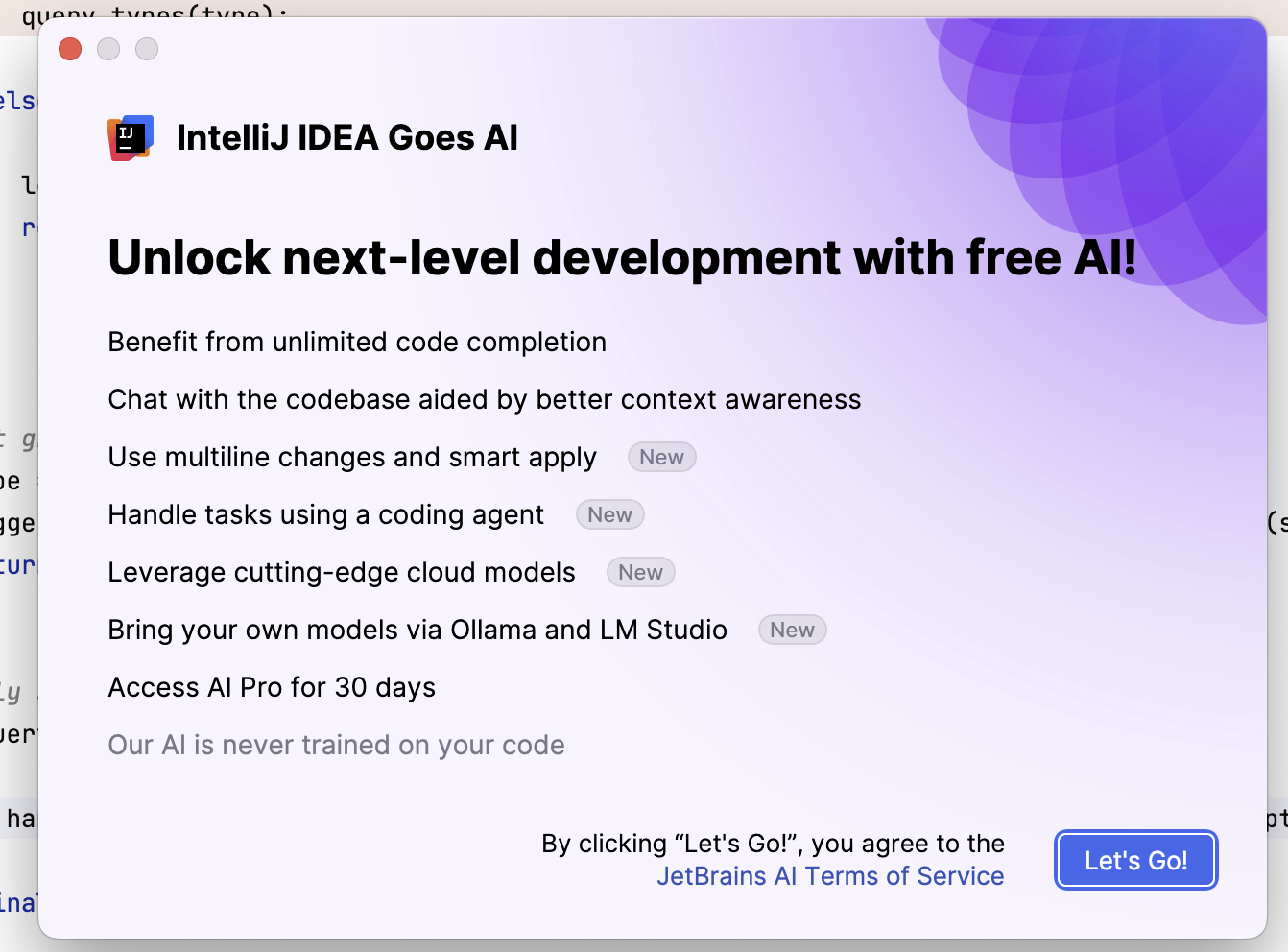The image size is (1288, 952).
Task: Click the gray zoom window button
Action: click(147, 49)
